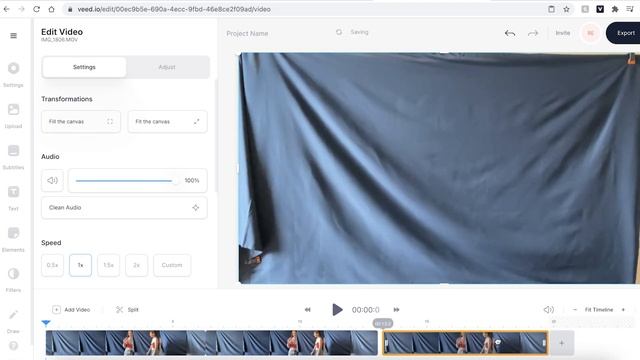The width and height of the screenshot is (640, 360).
Task: Skip forward with fast-forward control
Action: (396, 309)
